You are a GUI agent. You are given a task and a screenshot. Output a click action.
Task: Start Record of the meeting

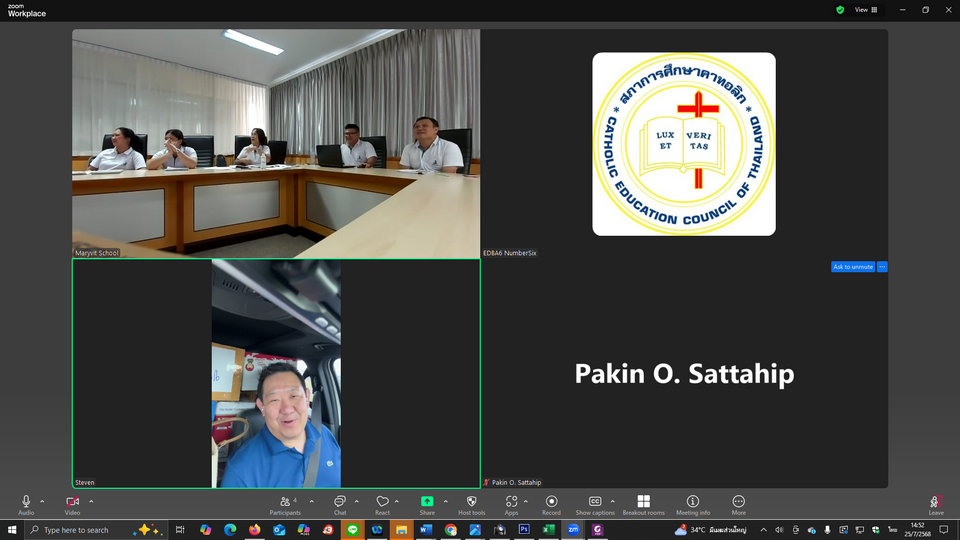click(x=551, y=504)
